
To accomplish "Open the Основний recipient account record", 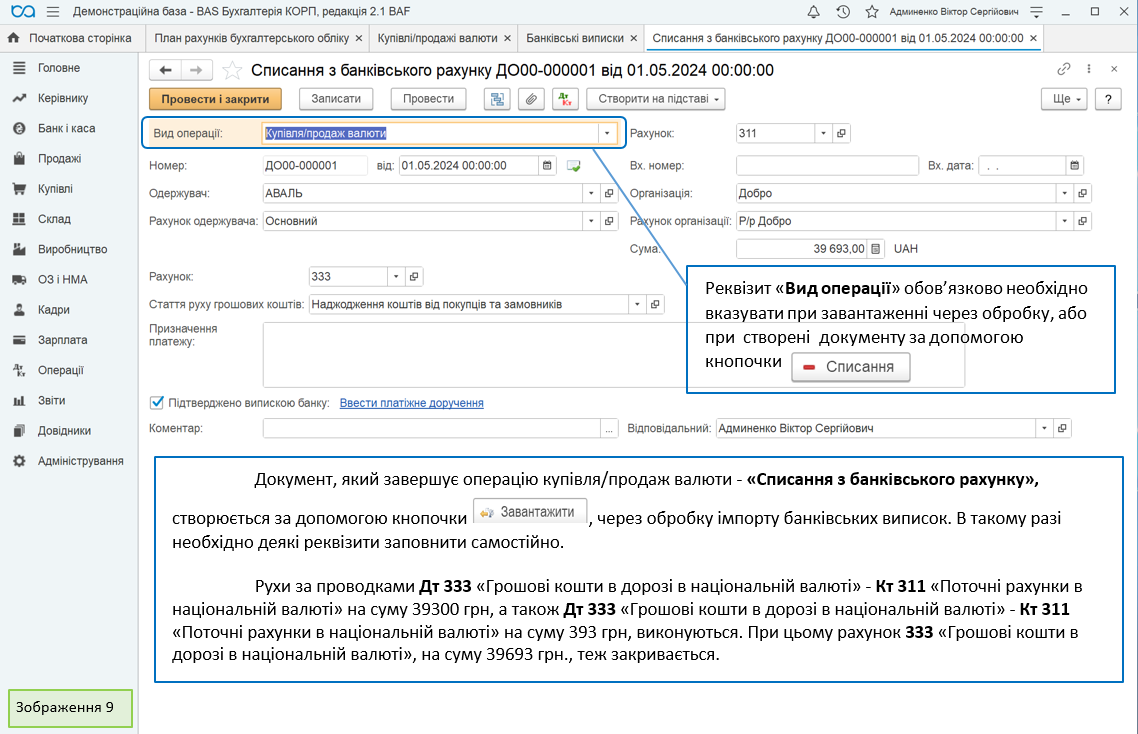I will [x=609, y=221].
